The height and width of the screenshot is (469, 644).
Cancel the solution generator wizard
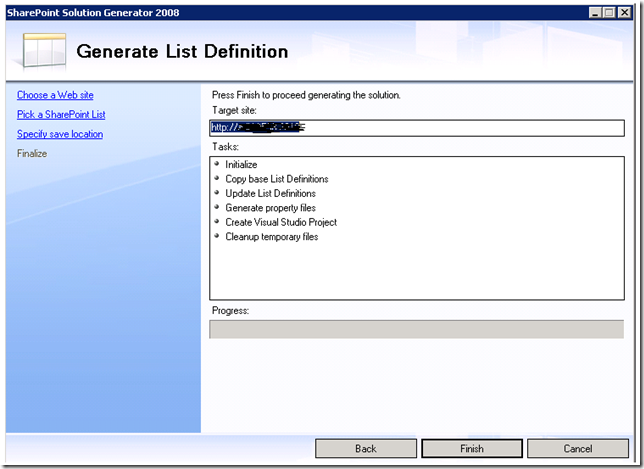578,449
